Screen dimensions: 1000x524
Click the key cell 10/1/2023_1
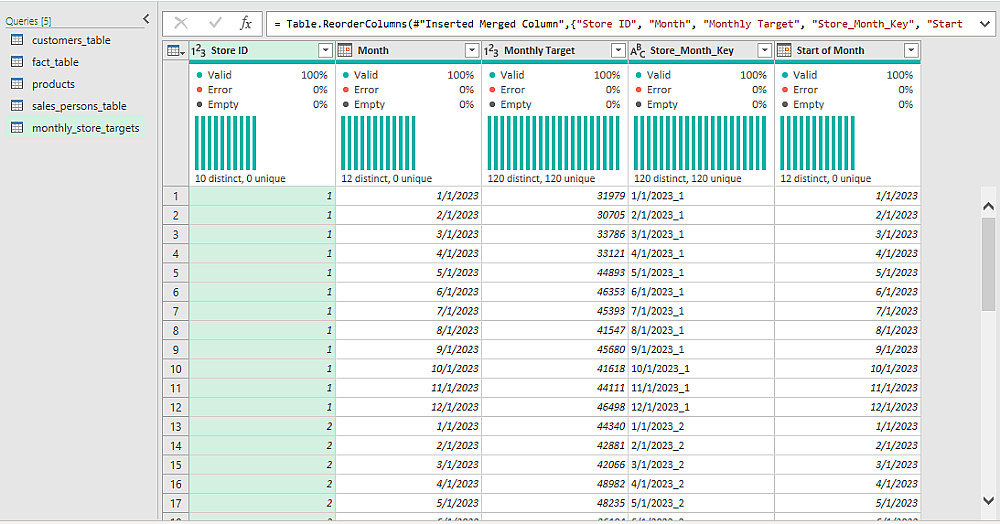tap(702, 368)
